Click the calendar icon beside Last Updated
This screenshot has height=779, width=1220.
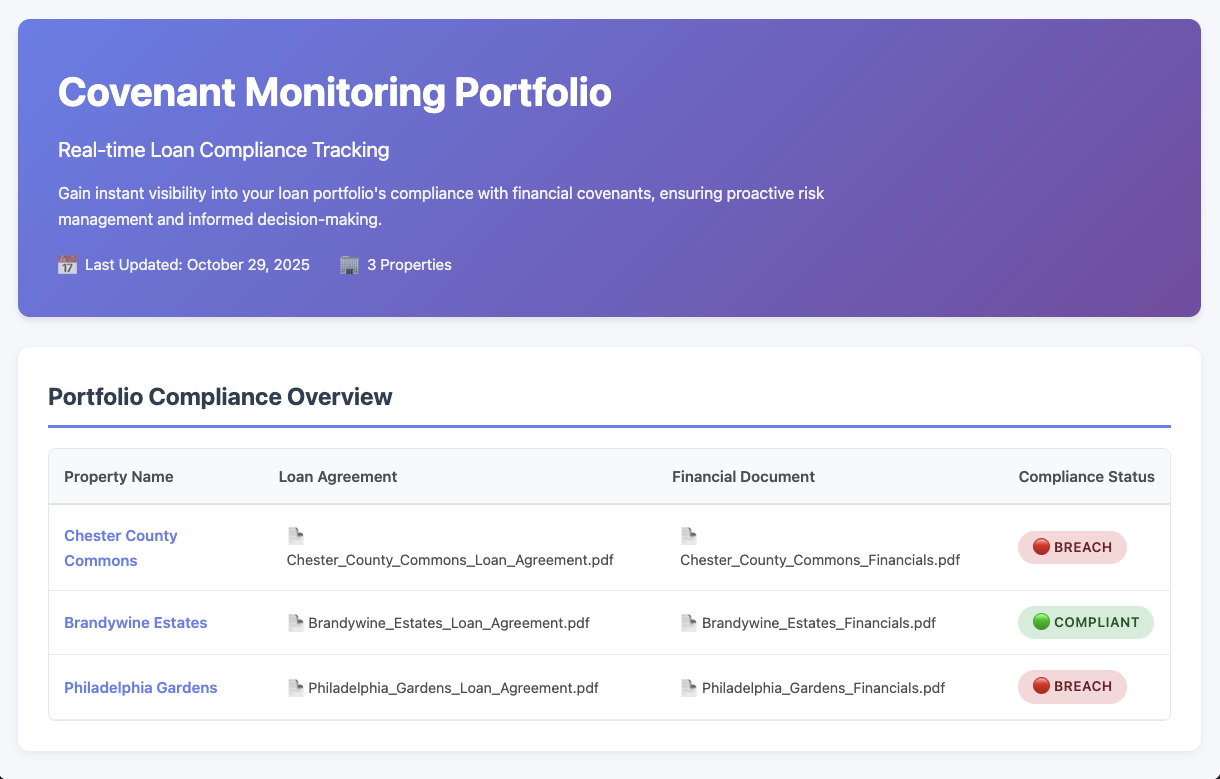tap(67, 264)
